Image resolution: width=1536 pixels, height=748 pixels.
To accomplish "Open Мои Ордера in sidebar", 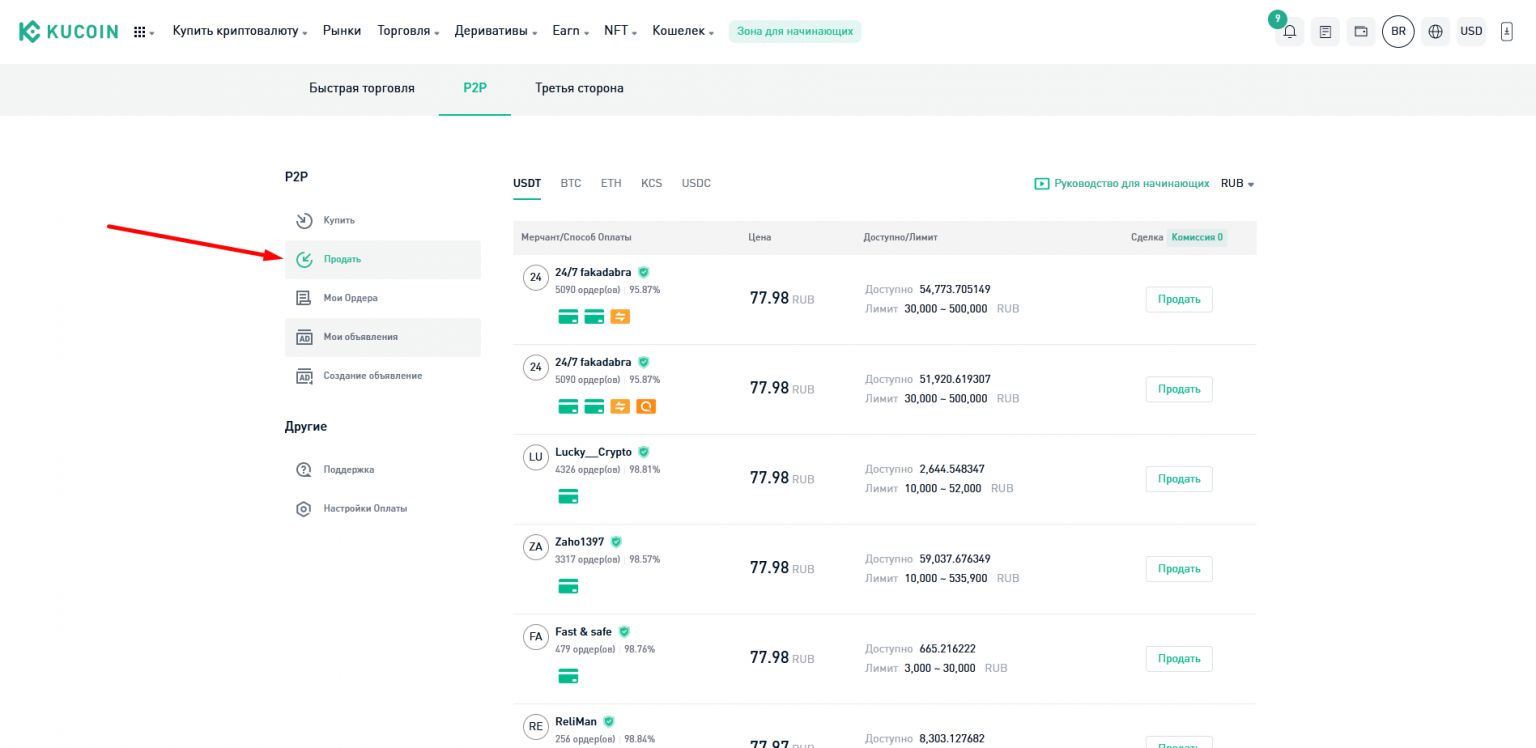I will 350,298.
